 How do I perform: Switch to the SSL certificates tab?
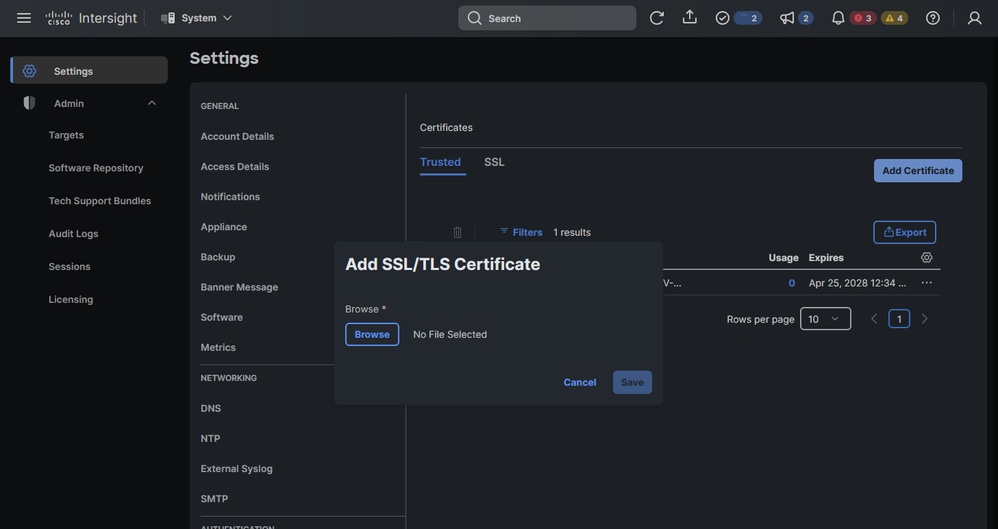point(494,162)
